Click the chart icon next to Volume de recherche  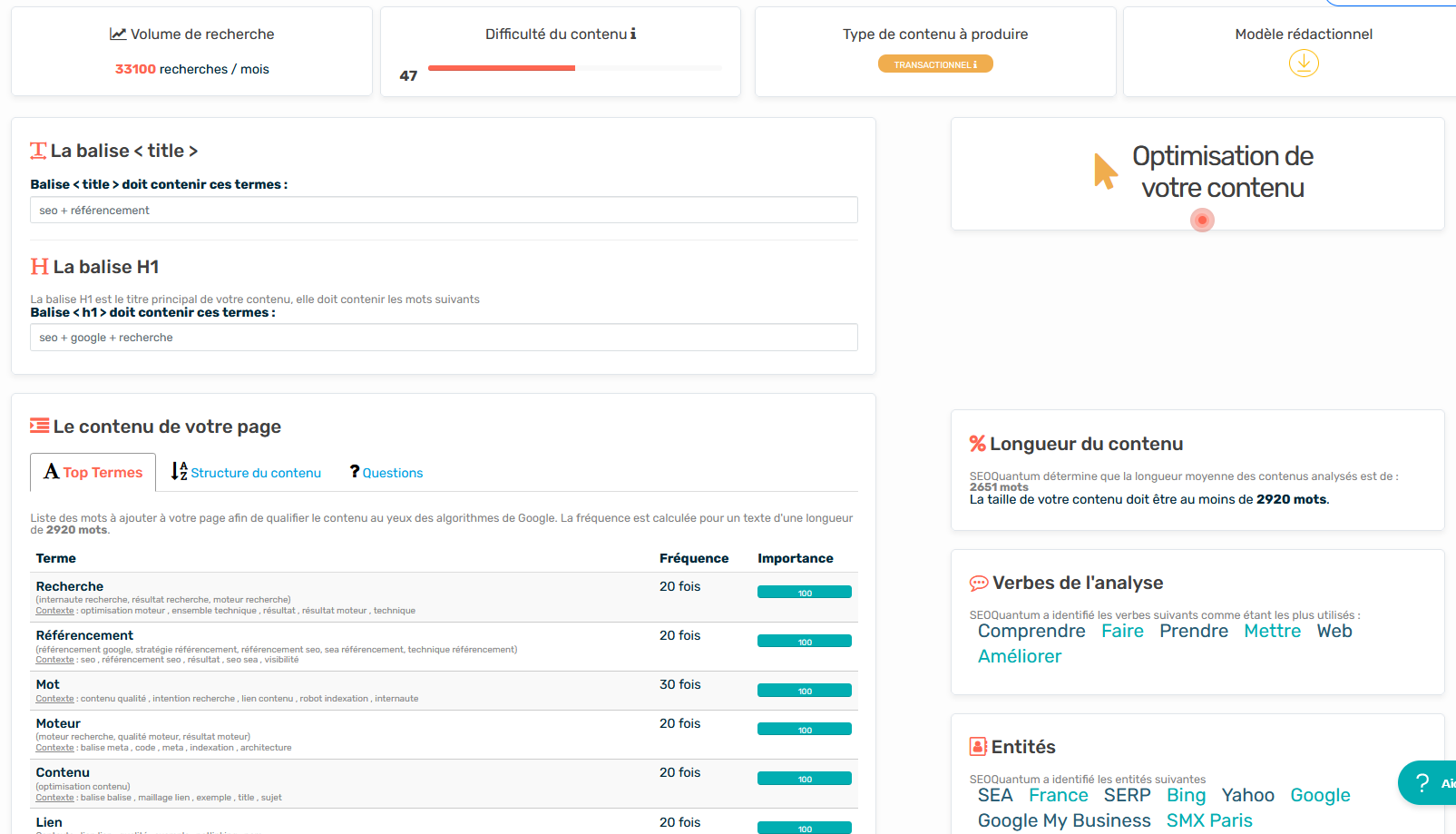(118, 34)
